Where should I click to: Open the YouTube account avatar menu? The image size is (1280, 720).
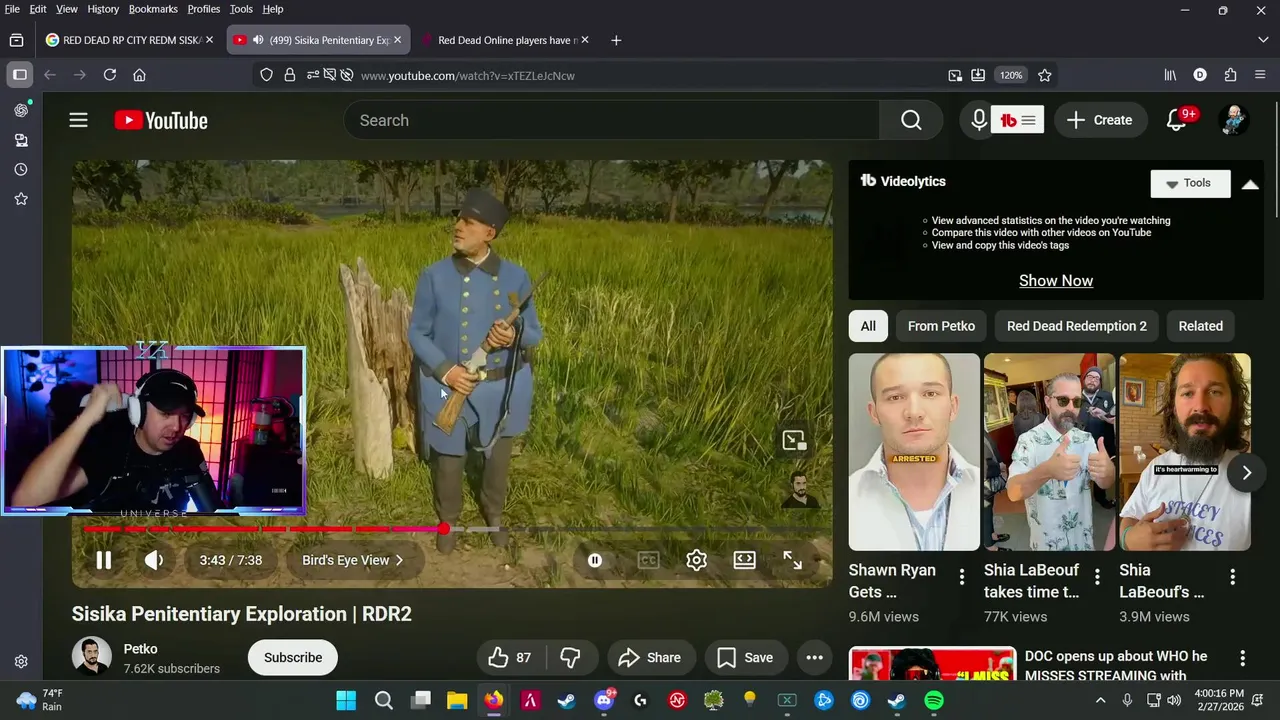point(1233,120)
